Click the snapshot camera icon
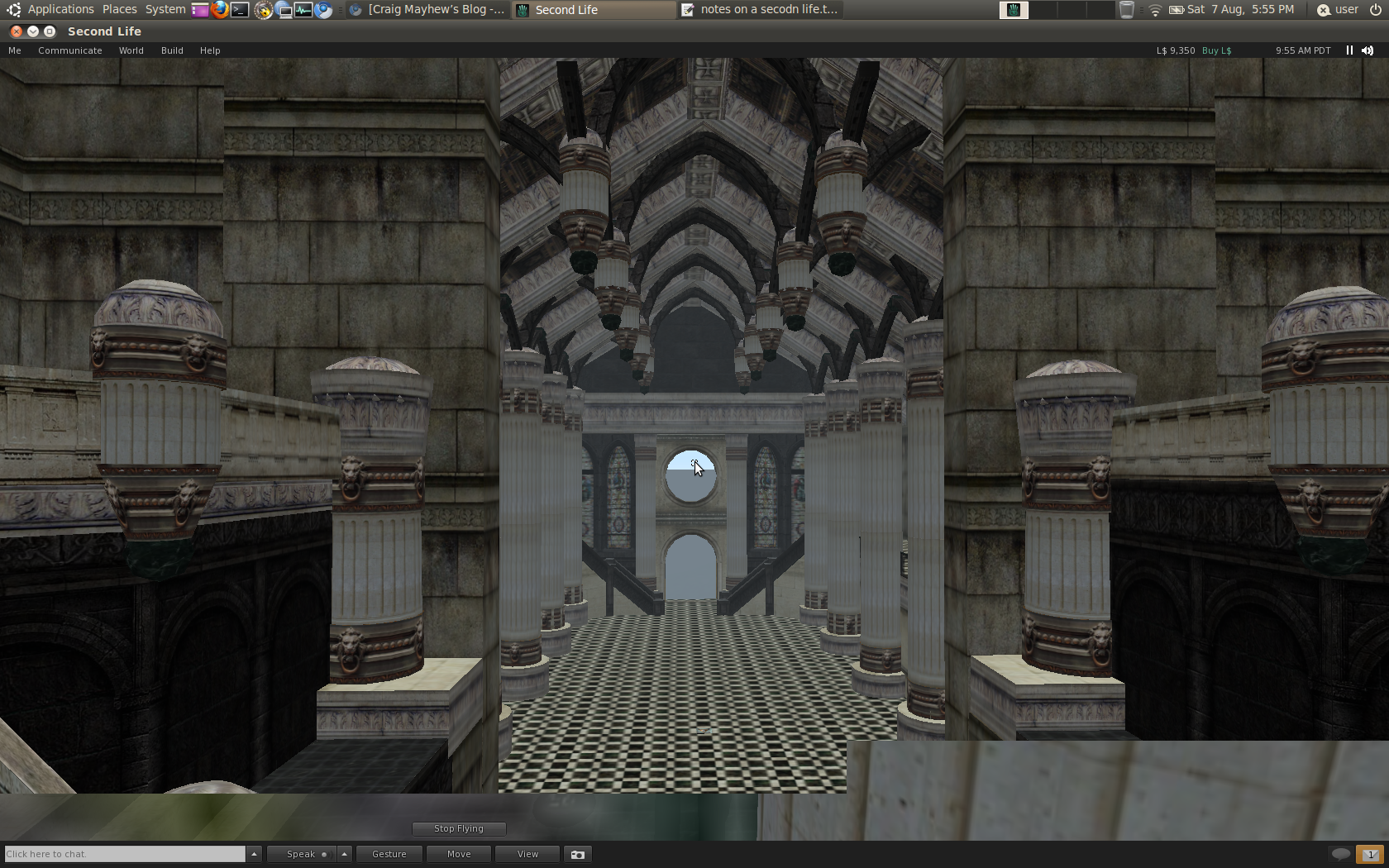 577,854
